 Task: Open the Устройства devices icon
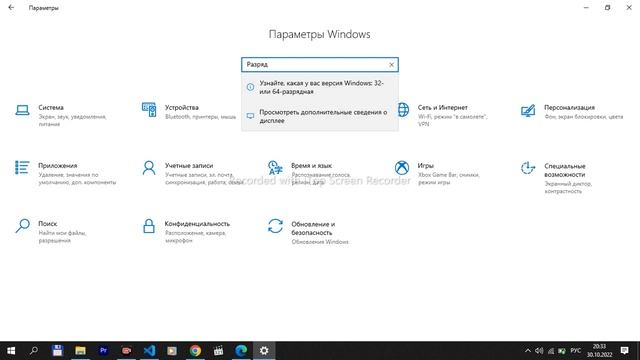pyautogui.click(x=149, y=110)
